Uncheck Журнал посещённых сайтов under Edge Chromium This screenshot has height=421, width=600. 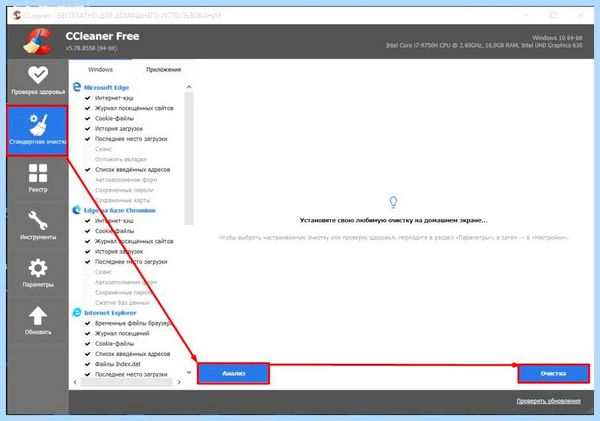(88, 241)
